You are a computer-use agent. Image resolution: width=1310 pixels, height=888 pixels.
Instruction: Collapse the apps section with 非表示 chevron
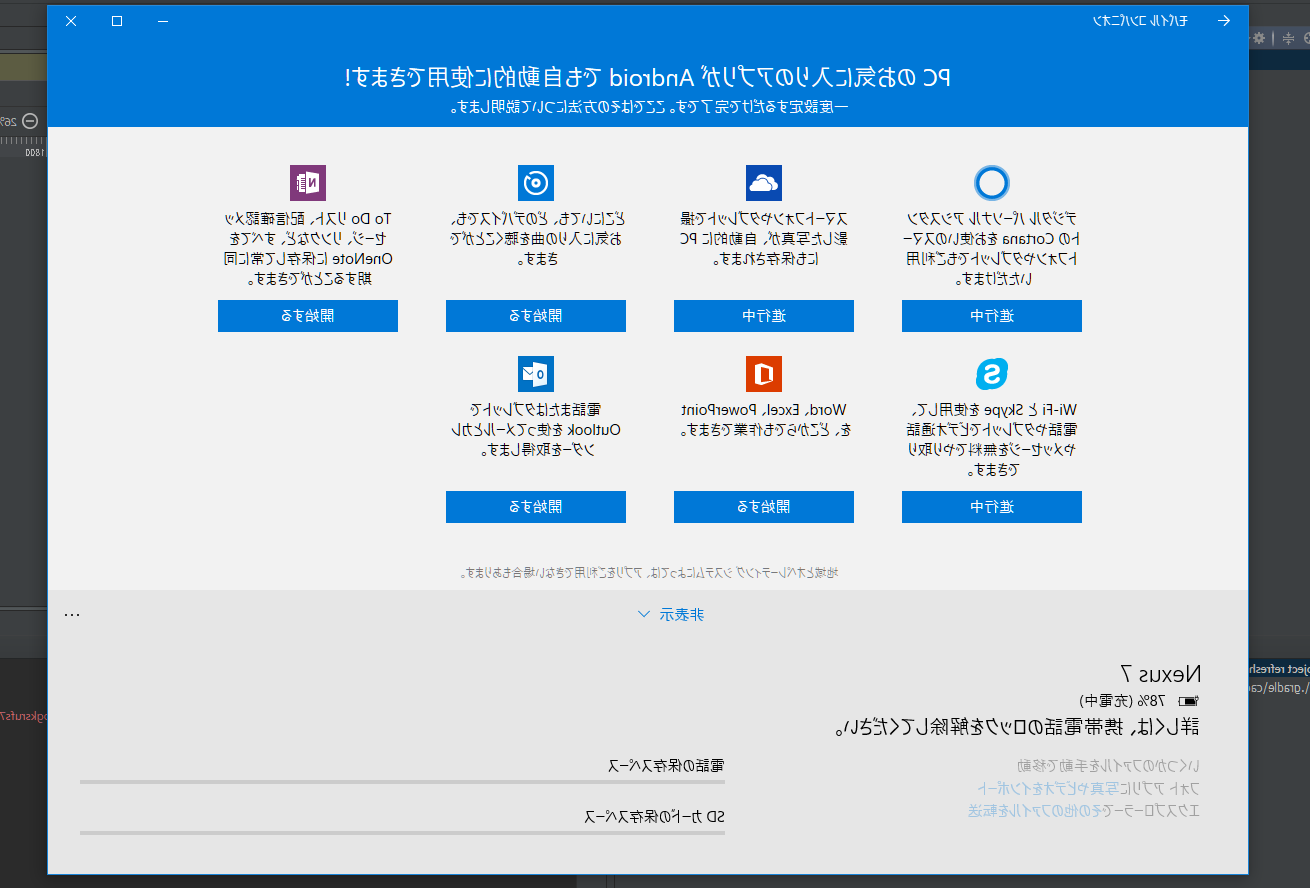[671, 614]
